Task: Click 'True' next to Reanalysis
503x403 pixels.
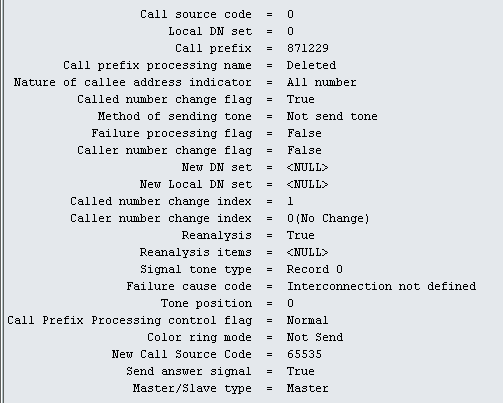Action: (x=301, y=235)
